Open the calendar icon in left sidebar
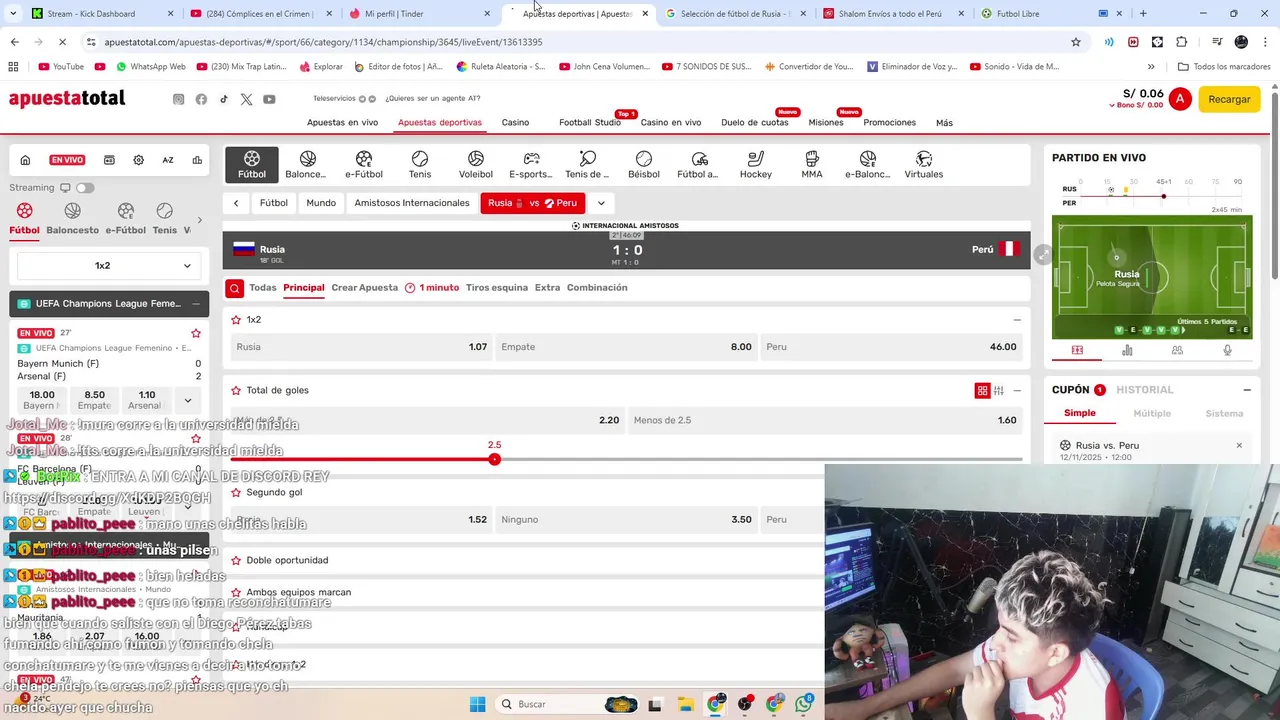Image resolution: width=1280 pixels, height=720 pixels. pyautogui.click(x=109, y=160)
